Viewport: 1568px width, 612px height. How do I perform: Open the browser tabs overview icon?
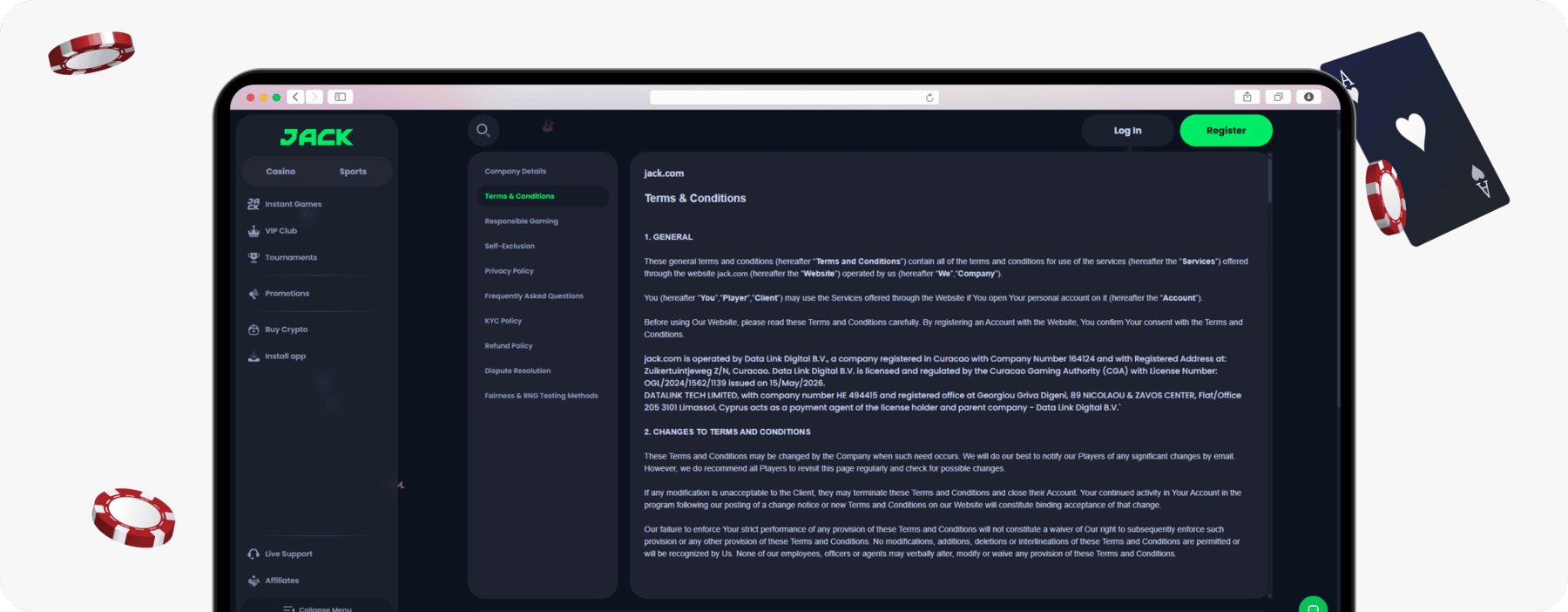pyautogui.click(x=1278, y=97)
